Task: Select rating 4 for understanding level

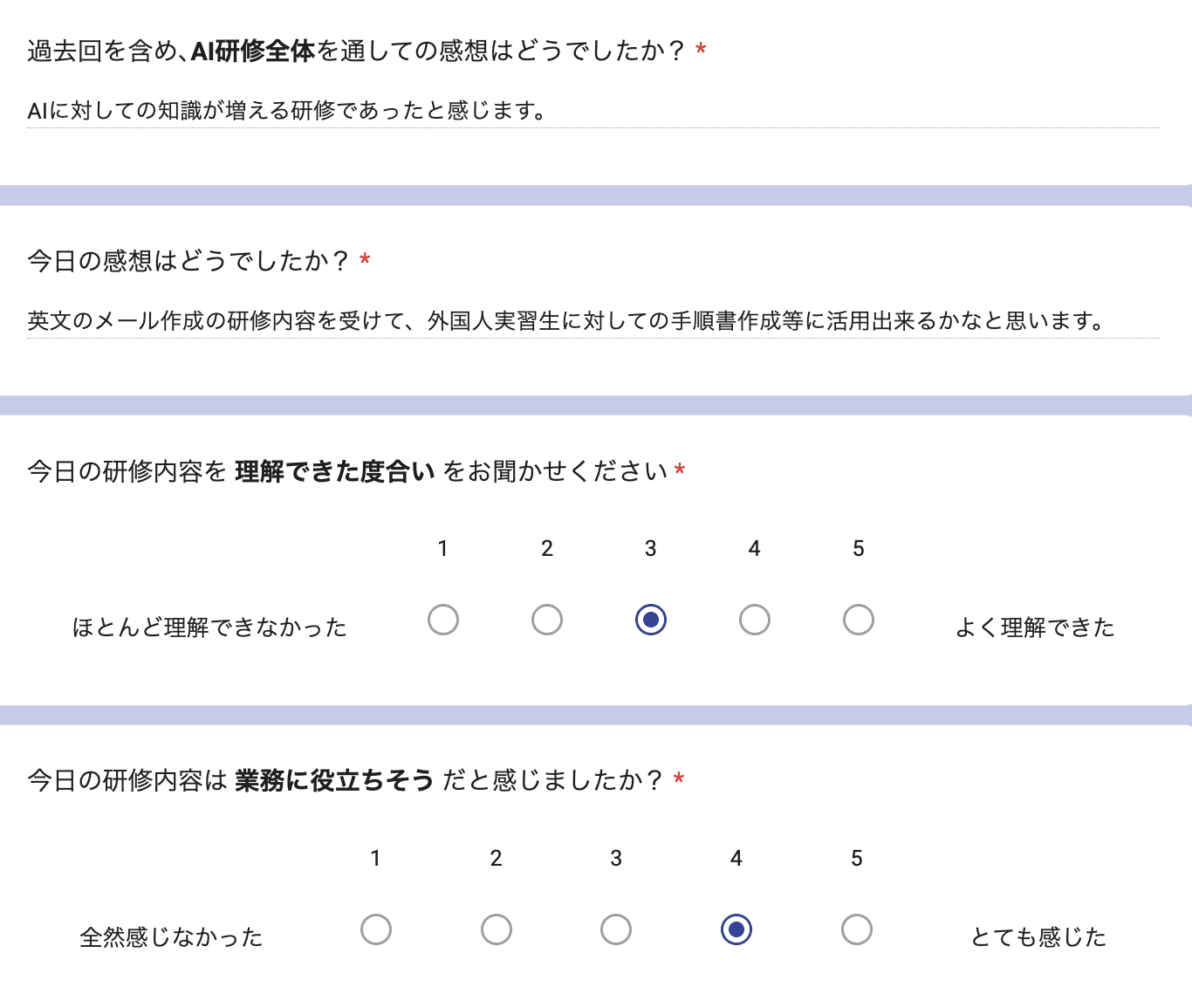Action: point(754,620)
